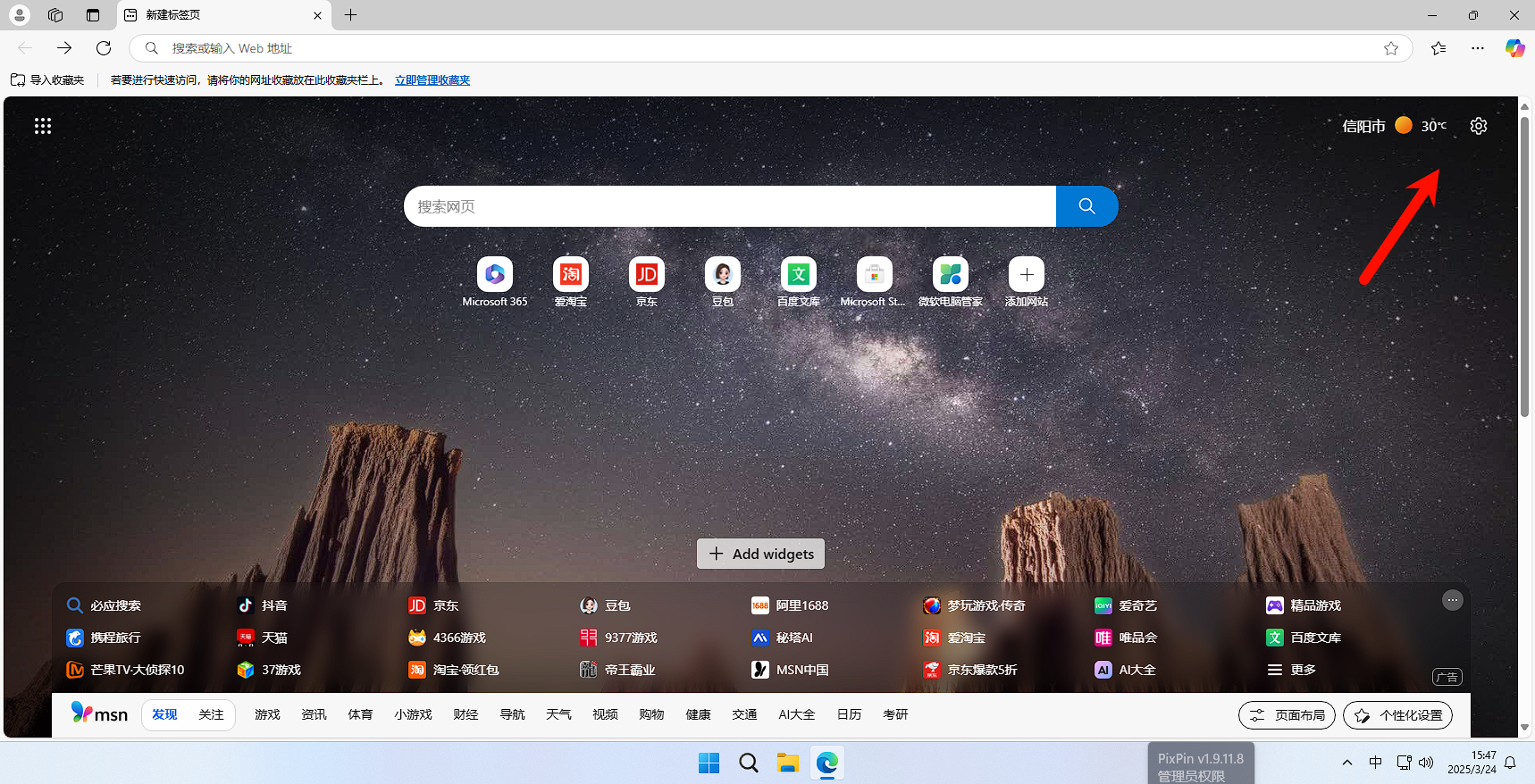Open the notification bell in system tray
The image size is (1535, 784).
(1510, 763)
